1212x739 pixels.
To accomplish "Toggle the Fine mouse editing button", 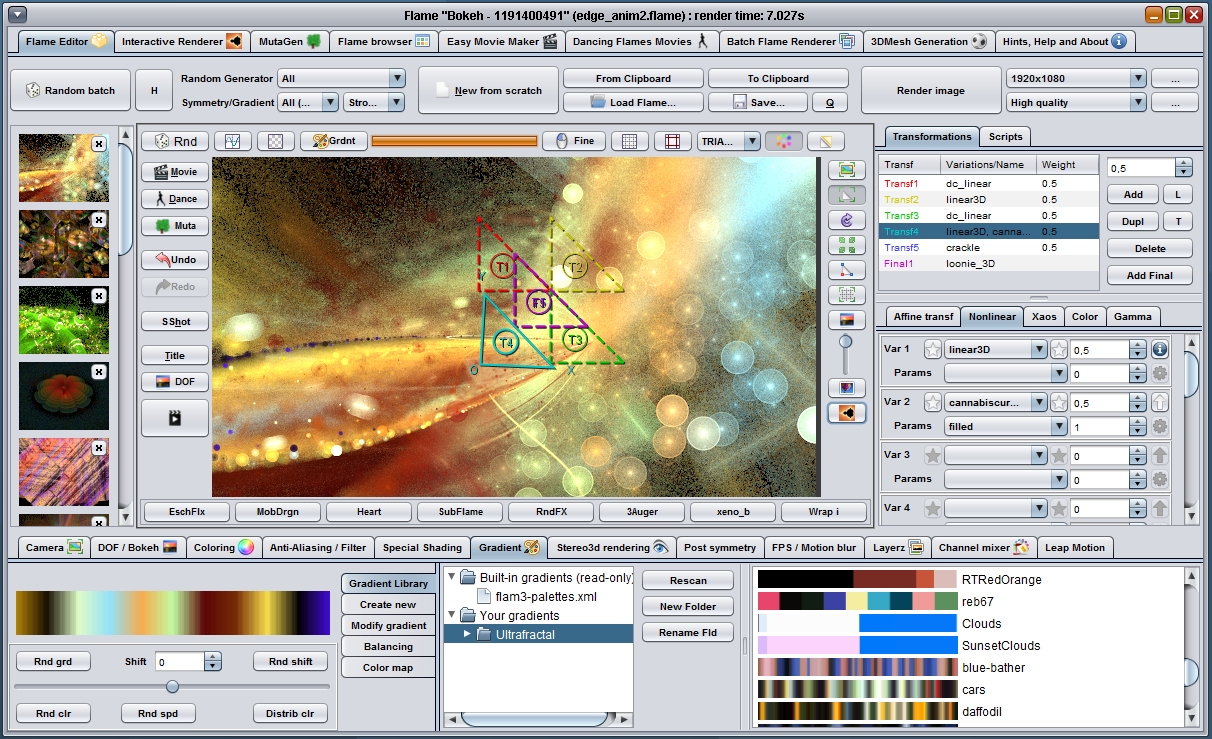I will [574, 141].
